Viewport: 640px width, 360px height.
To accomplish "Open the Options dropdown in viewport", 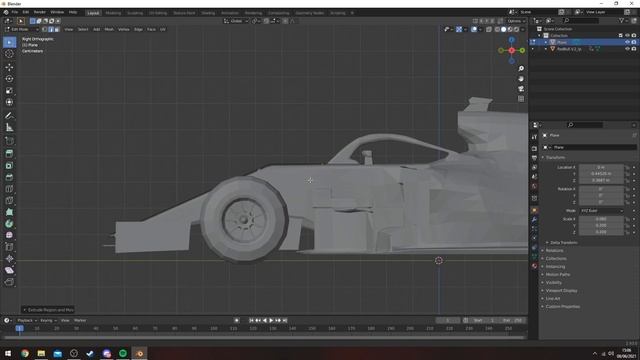I will pyautogui.click(x=516, y=21).
